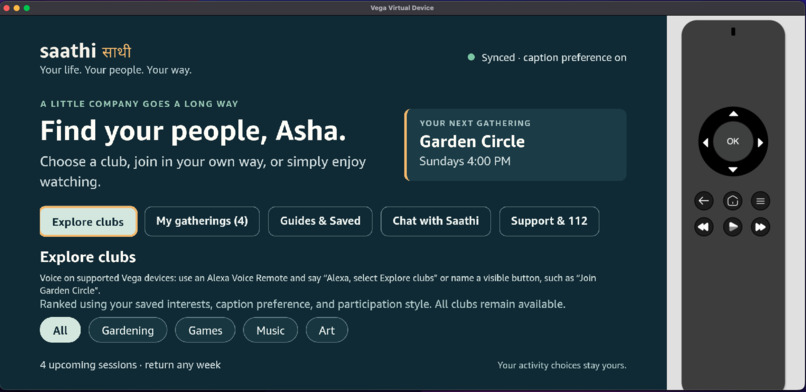
Task: Select the All filter chip
Action: [x=60, y=330]
